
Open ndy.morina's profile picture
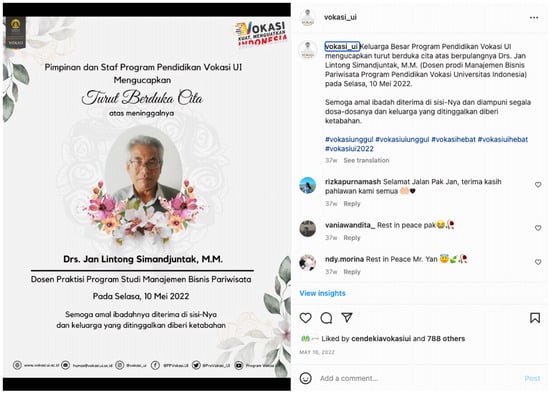308,263
